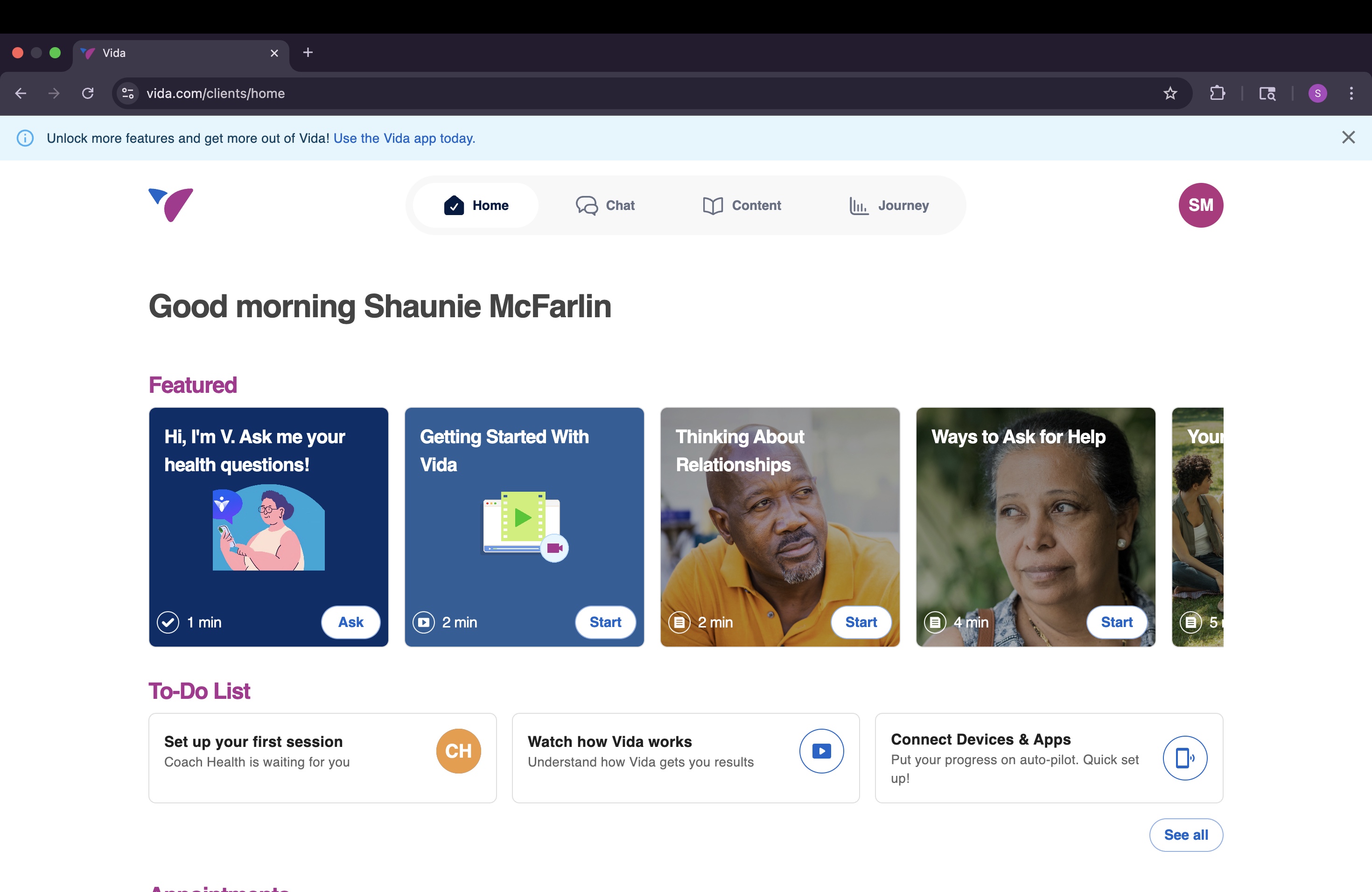This screenshot has width=1372, height=892.
Task: Click the phone device icon for Connect Devices
Action: click(1184, 758)
